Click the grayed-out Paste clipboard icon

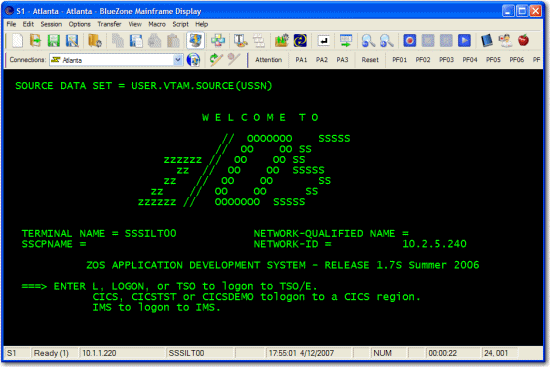(x=173, y=41)
